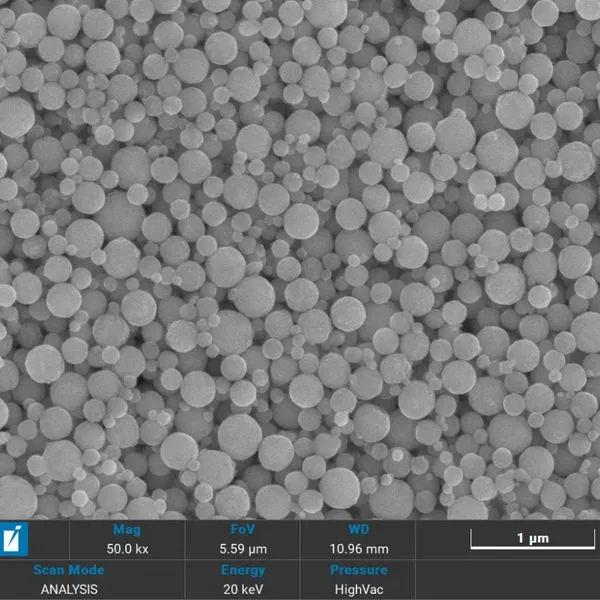Click the FoV label
The image size is (600, 600).
pos(243,529)
